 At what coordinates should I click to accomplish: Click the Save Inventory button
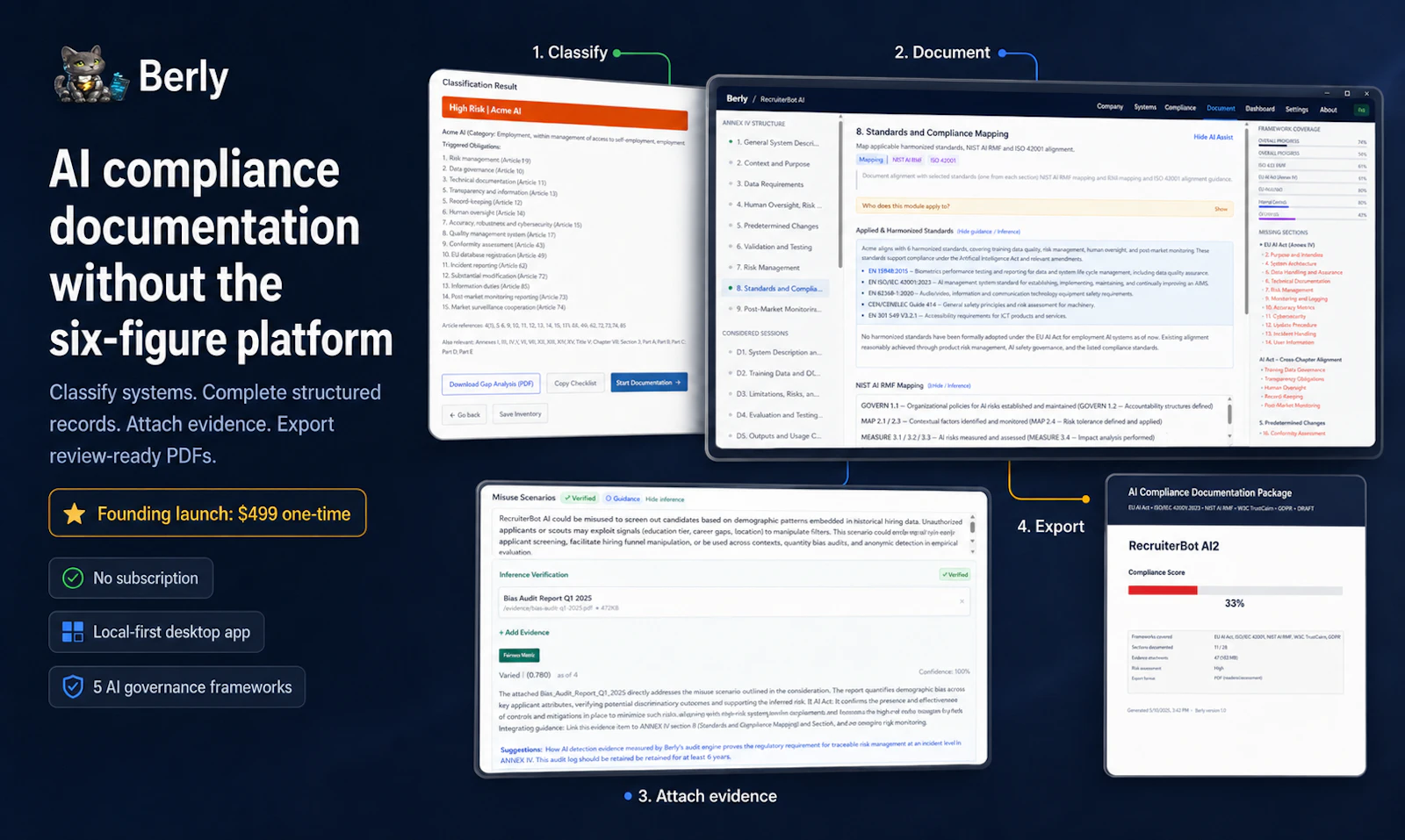click(520, 414)
